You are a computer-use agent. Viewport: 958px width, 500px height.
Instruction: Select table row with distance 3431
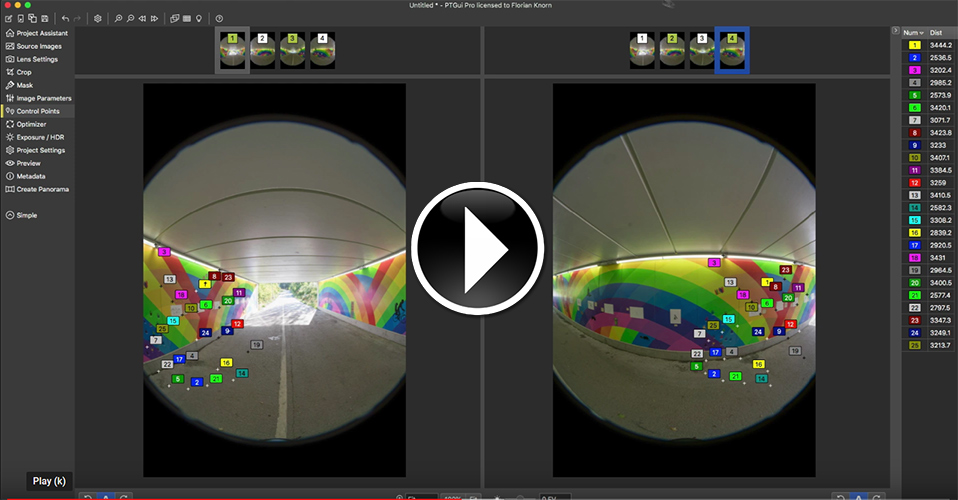tap(929, 258)
